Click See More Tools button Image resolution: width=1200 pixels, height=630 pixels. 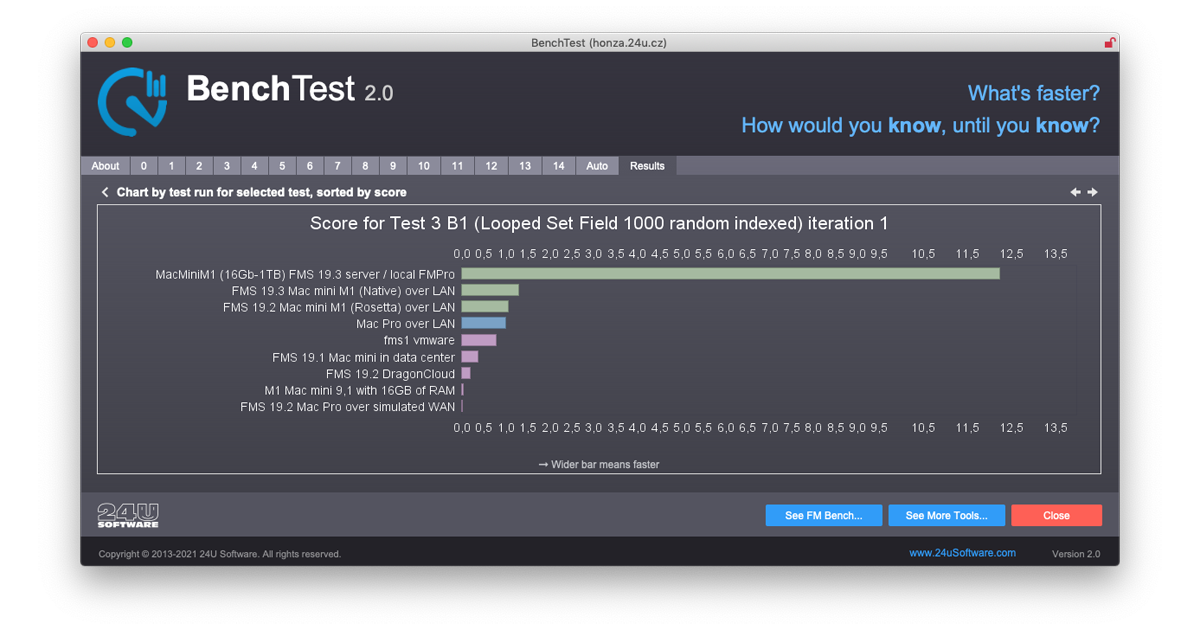coord(946,516)
